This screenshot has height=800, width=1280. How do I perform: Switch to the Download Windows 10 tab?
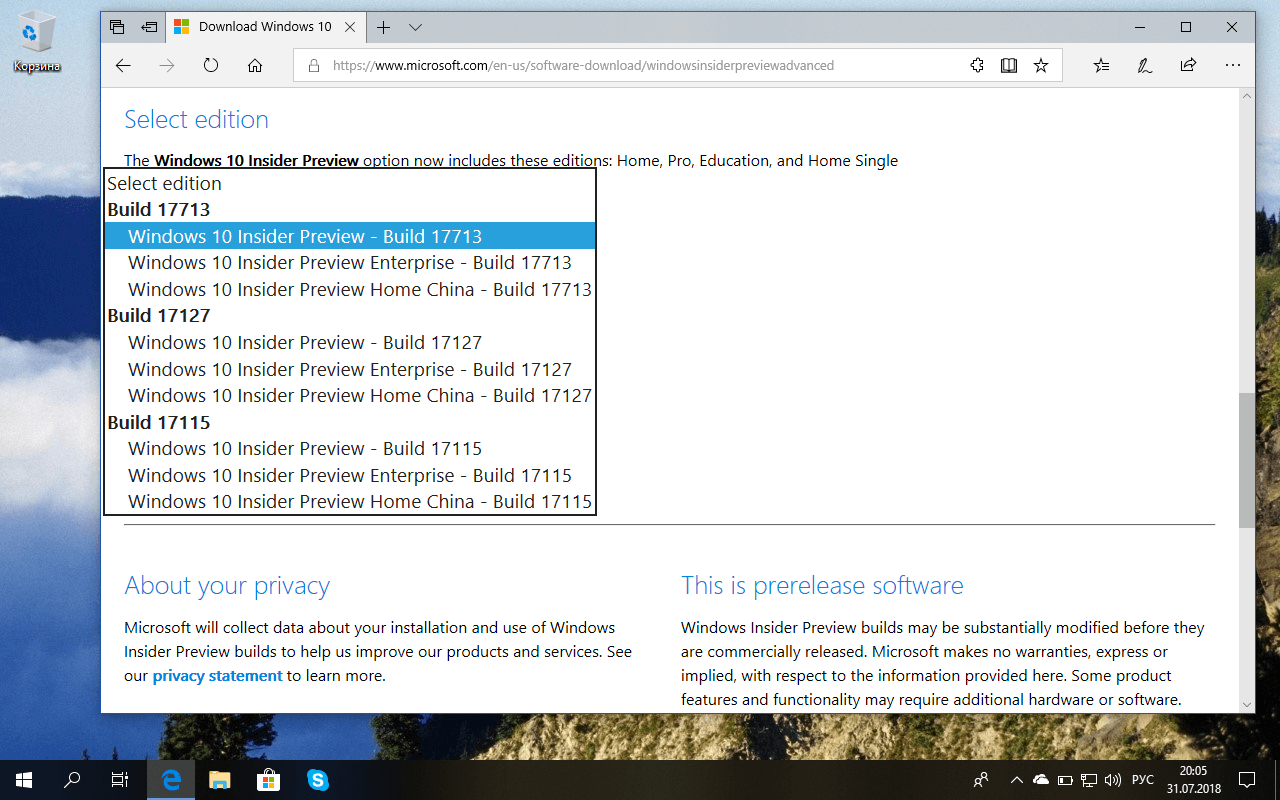[x=263, y=27]
